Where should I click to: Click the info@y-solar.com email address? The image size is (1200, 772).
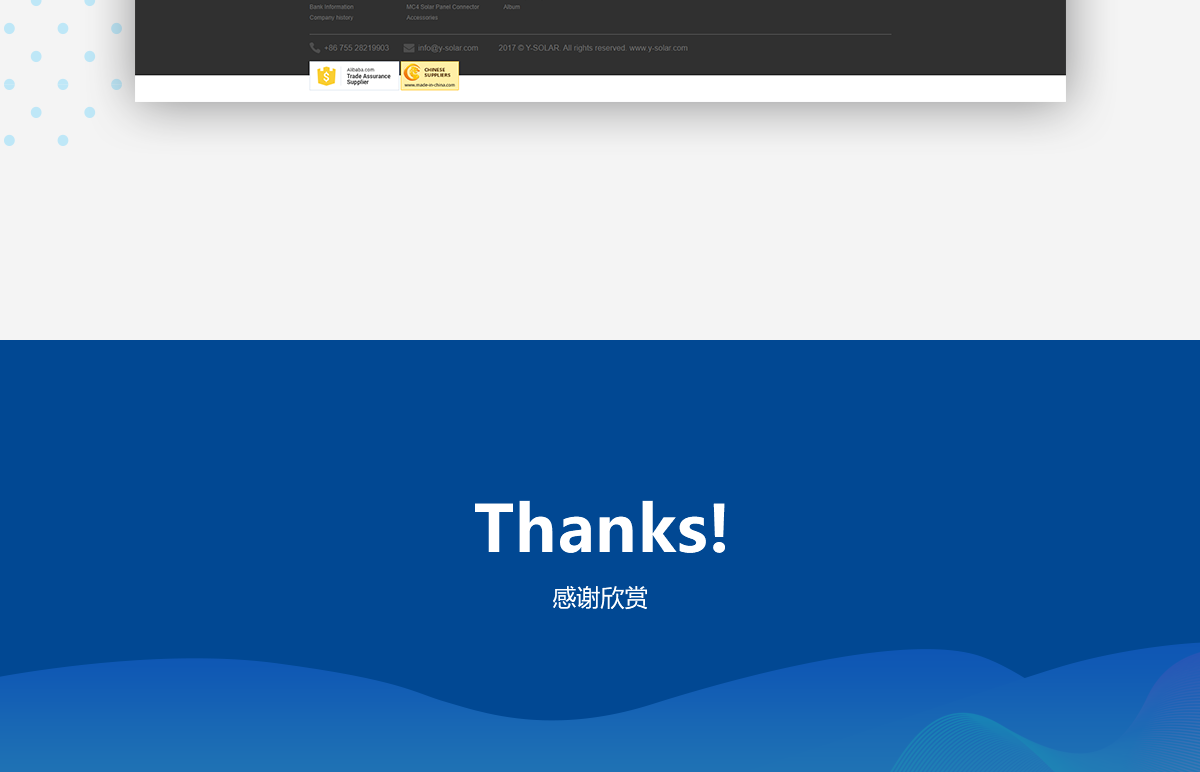coord(448,48)
